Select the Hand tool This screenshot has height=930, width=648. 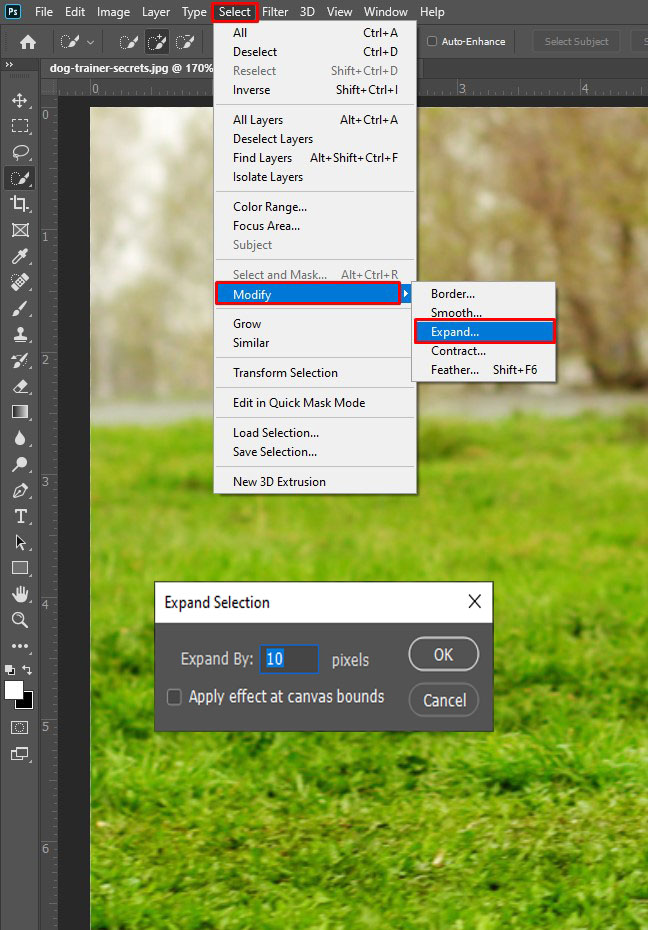(20, 594)
